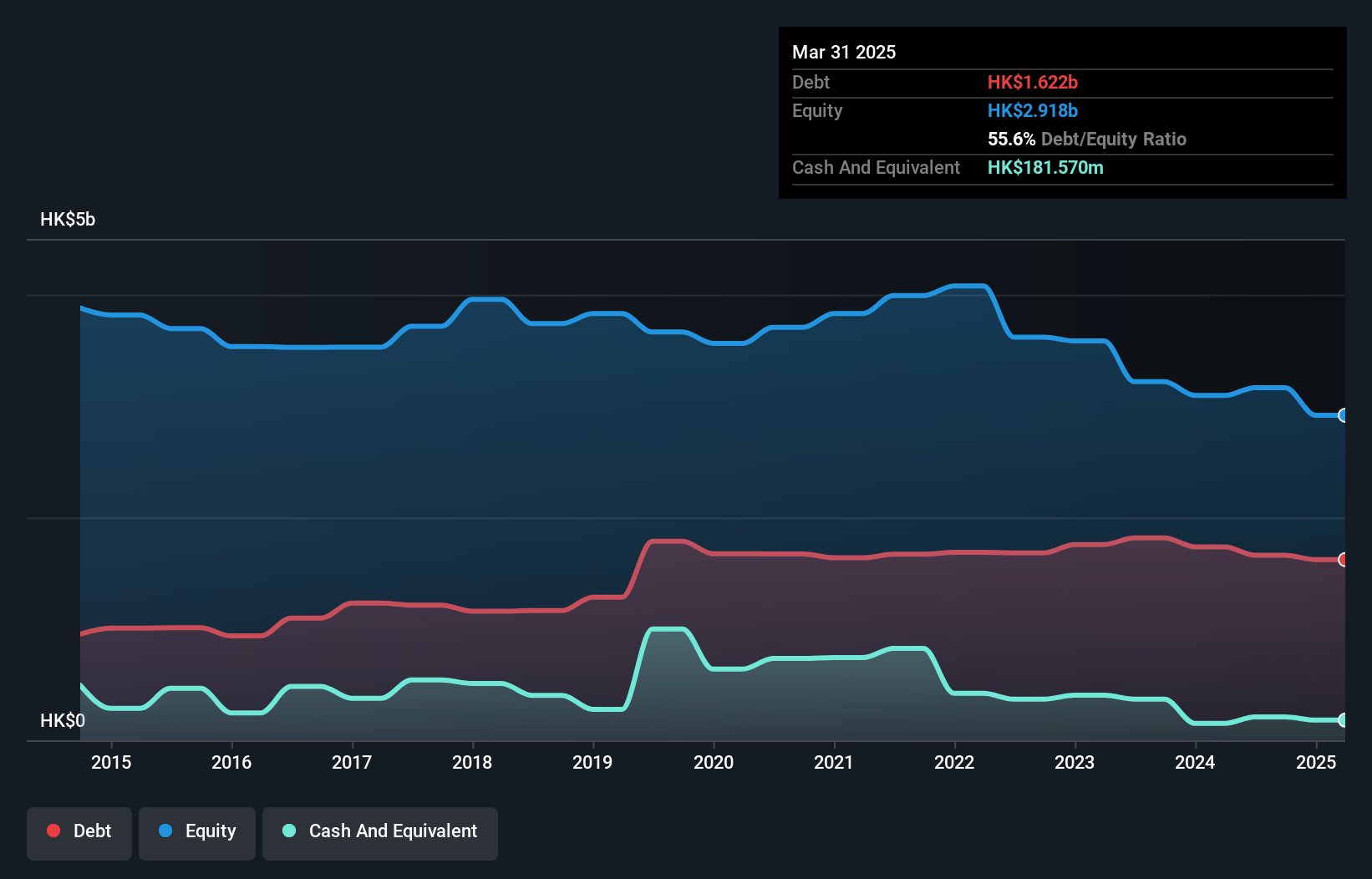1372x879 pixels.
Task: Click the teal Cash And Equivalent legend dot
Action: [x=287, y=831]
